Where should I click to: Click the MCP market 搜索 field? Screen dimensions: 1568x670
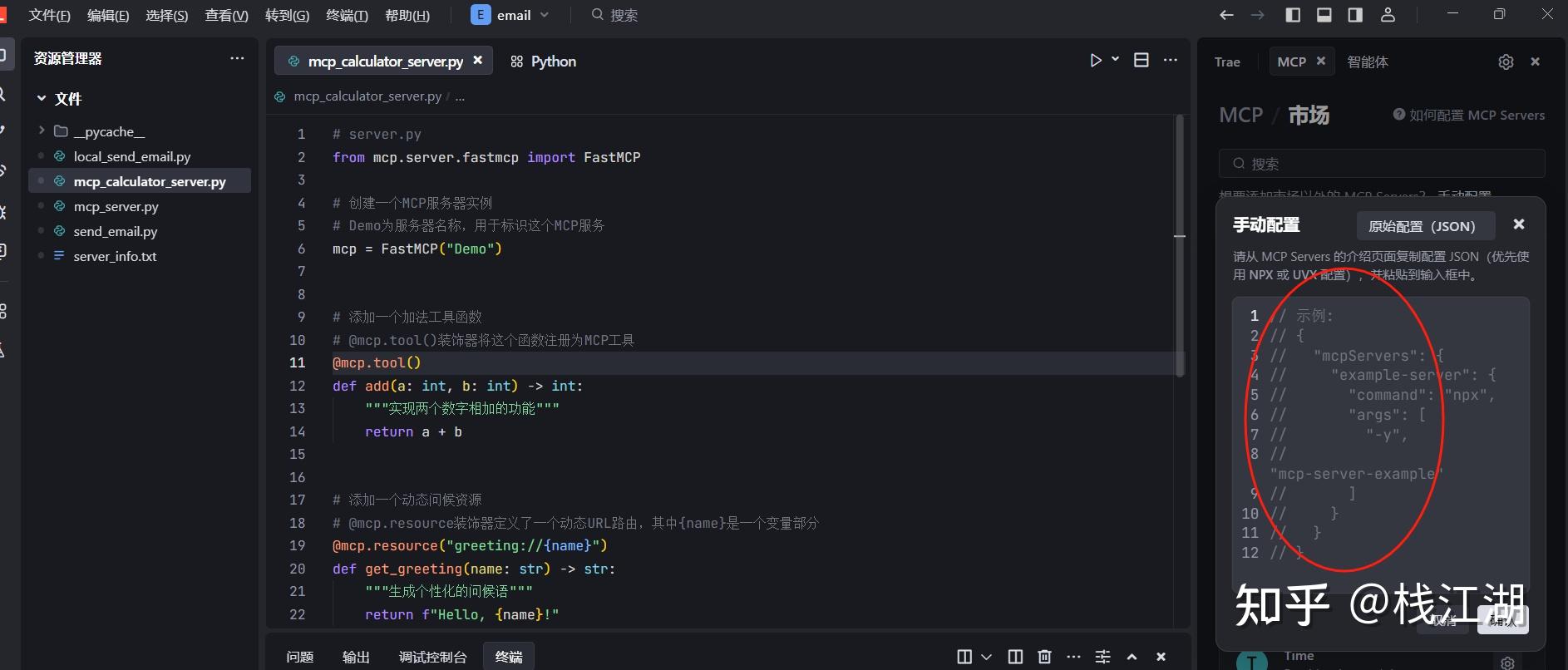tap(1382, 163)
